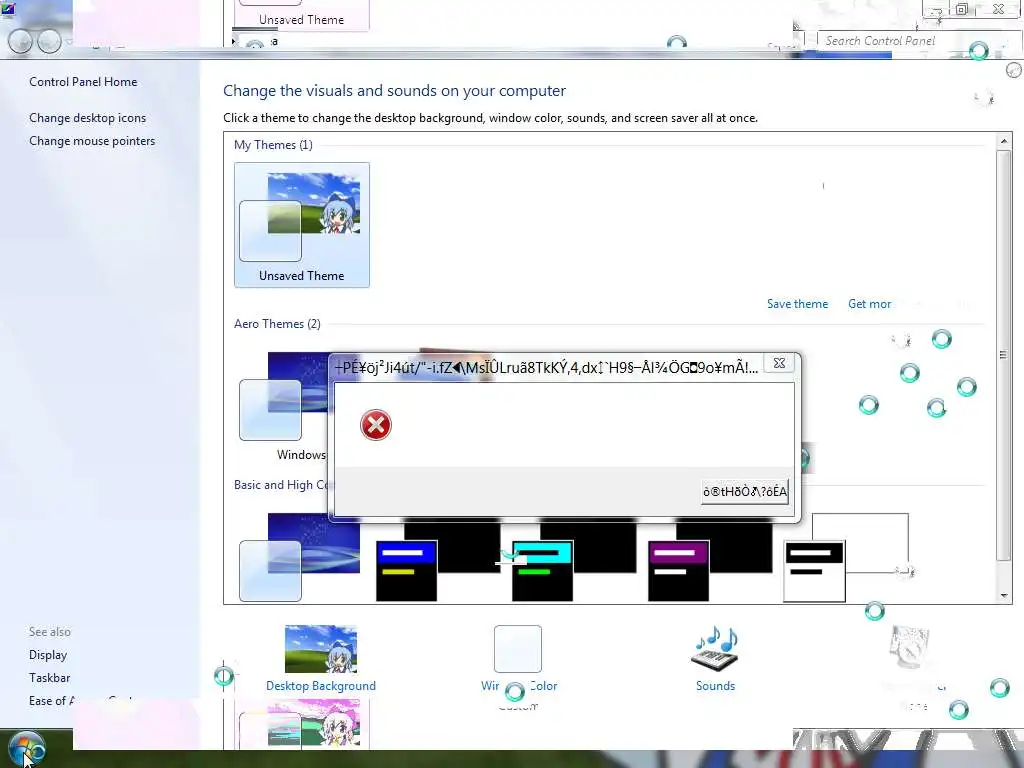The image size is (1024, 768).
Task: Click the garbled-text button in the error dialog
Action: 744,492
